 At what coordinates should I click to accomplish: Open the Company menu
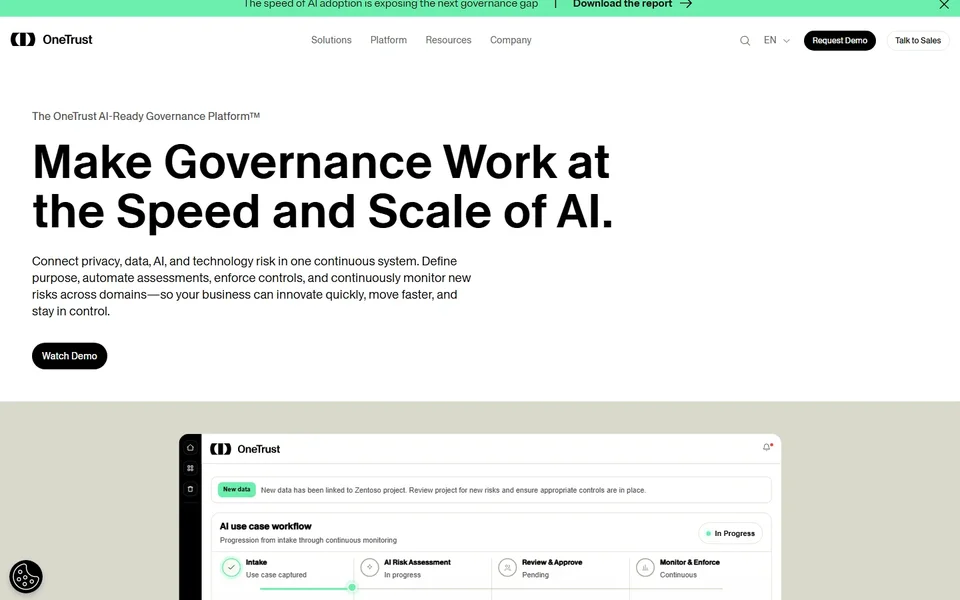511,40
